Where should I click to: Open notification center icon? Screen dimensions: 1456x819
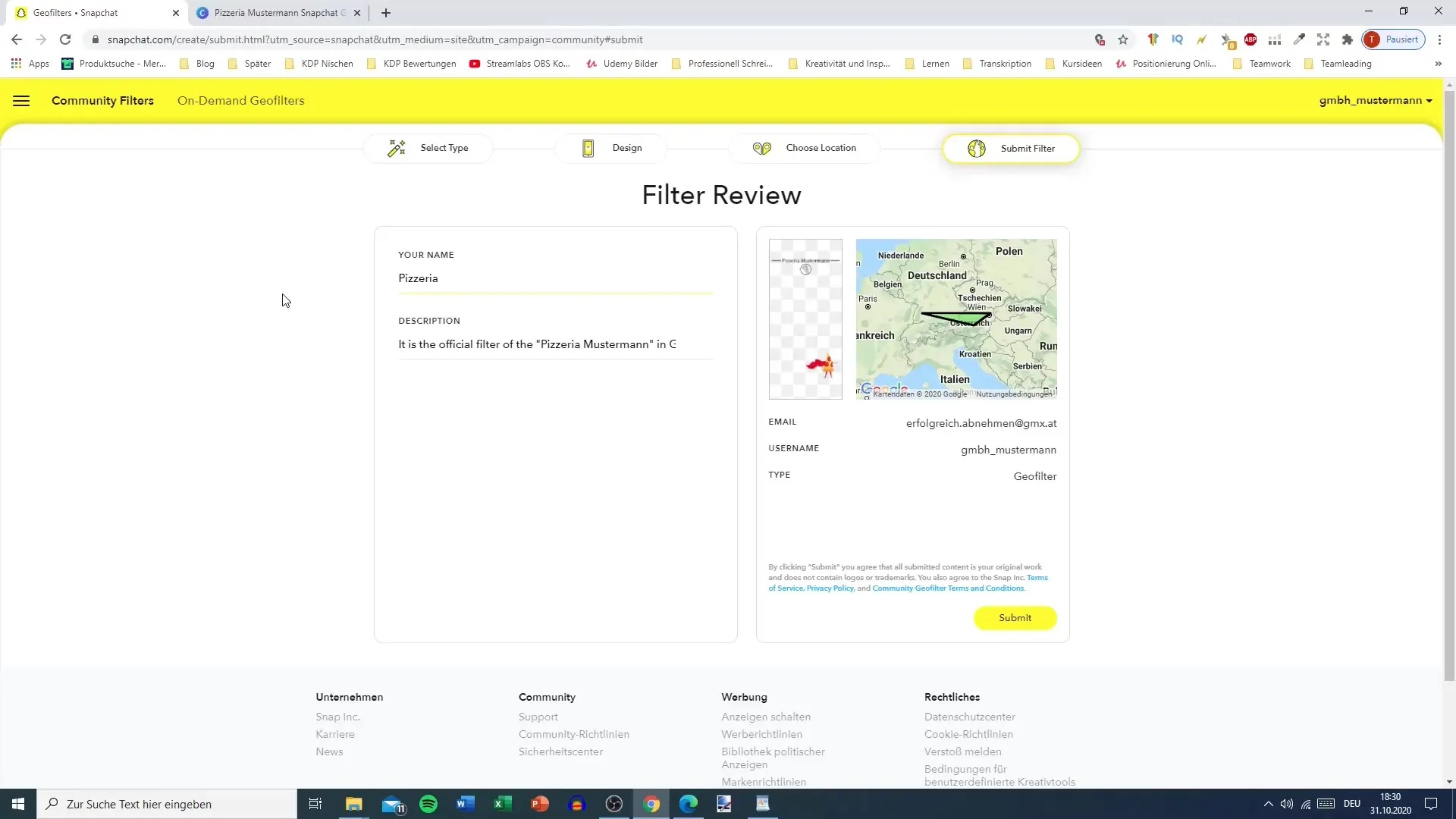(1431, 804)
